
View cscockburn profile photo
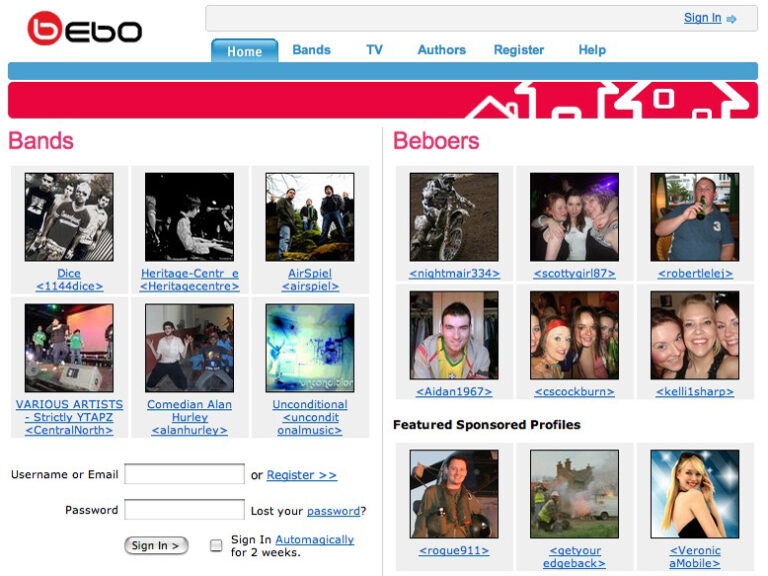pyautogui.click(x=574, y=335)
